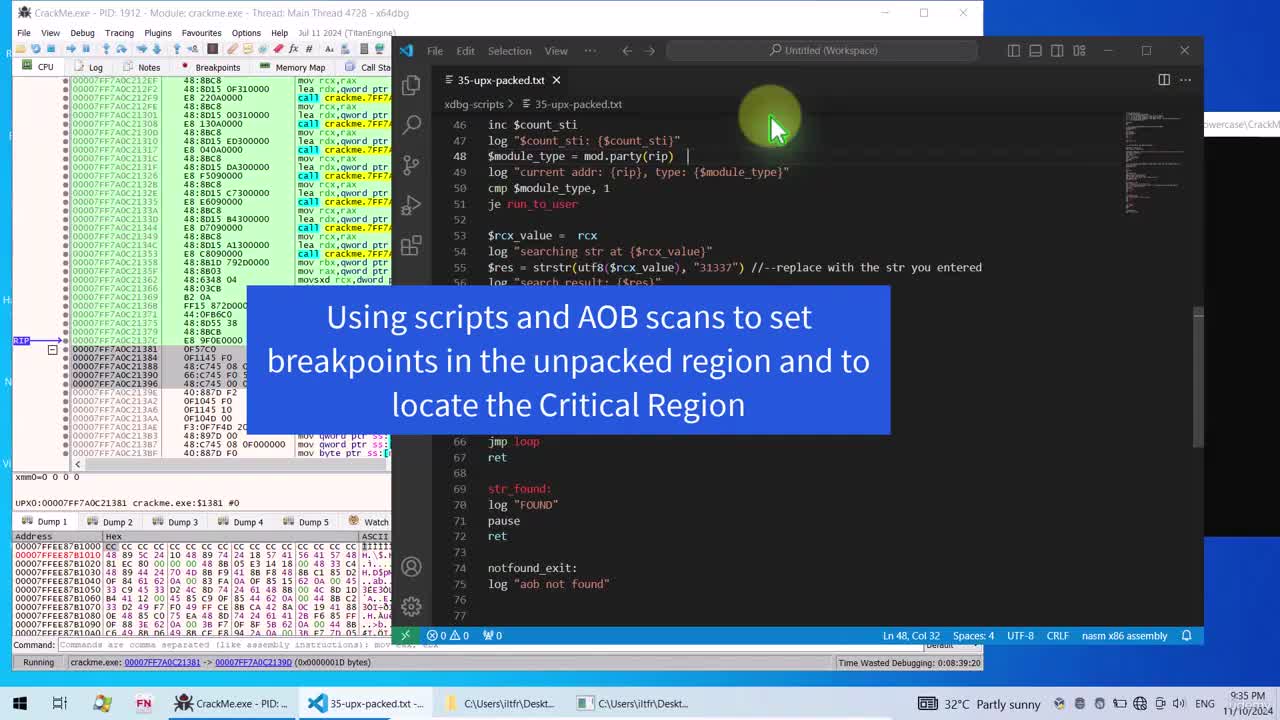Image resolution: width=1280 pixels, height=720 pixels.
Task: Open the Accounts icon in activity bar
Action: pos(411,567)
